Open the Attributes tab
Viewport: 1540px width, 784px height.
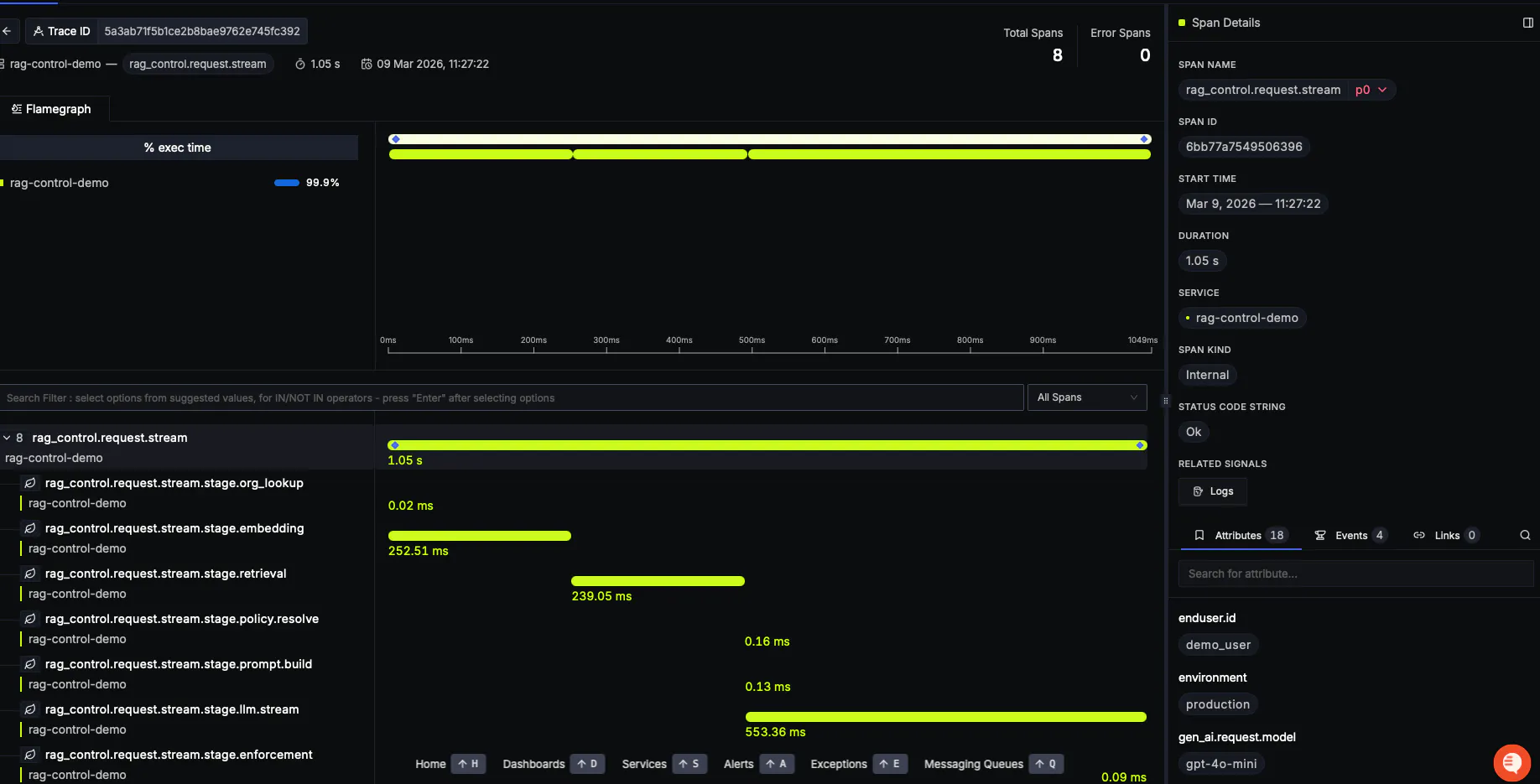[1240, 535]
